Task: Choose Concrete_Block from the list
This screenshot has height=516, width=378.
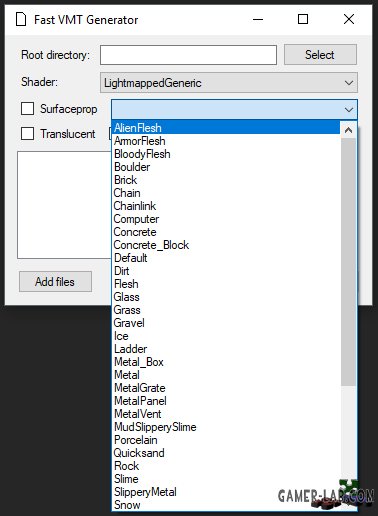Action: [x=226, y=245]
